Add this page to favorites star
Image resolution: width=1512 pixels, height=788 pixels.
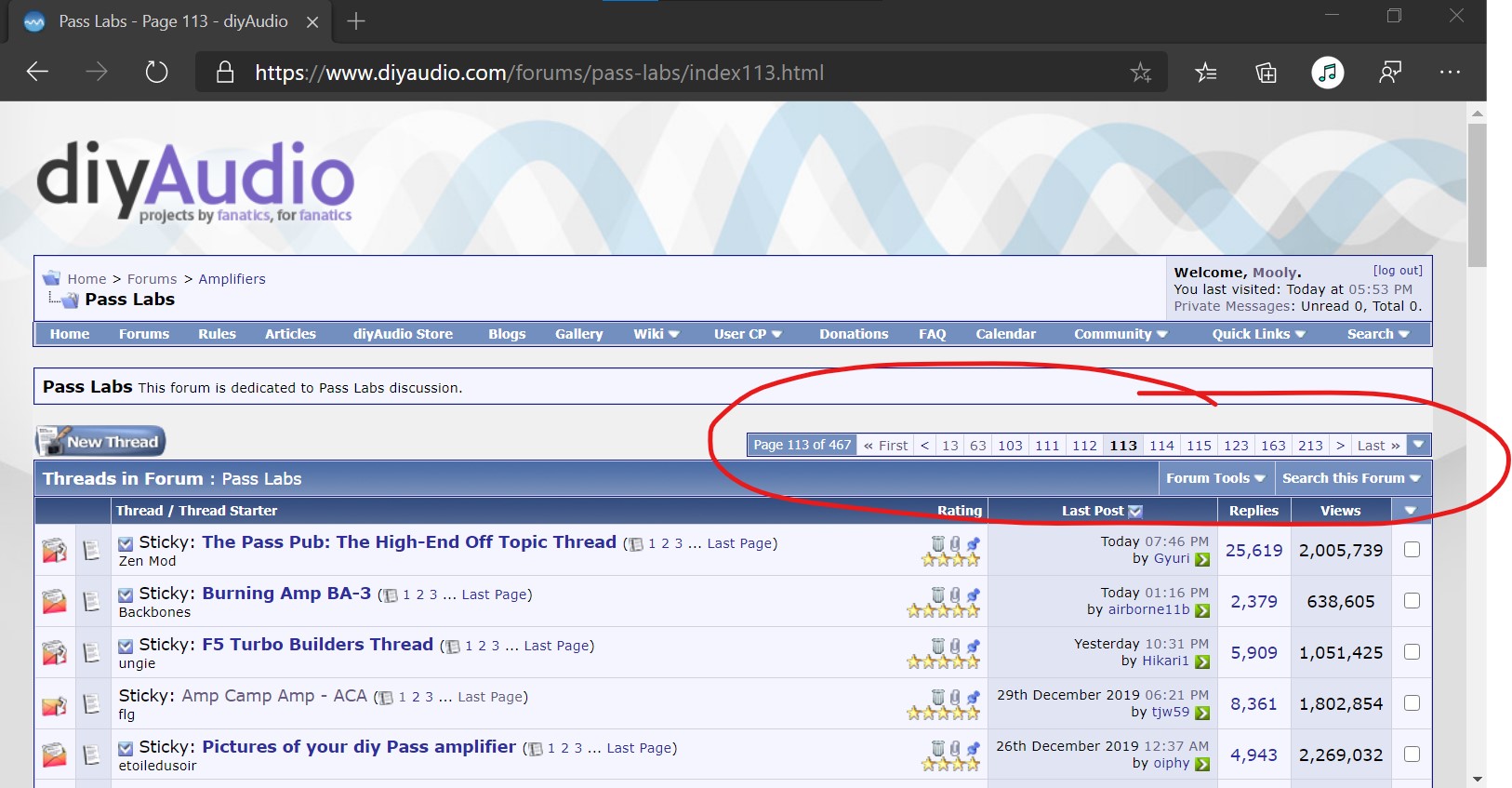[x=1141, y=72]
